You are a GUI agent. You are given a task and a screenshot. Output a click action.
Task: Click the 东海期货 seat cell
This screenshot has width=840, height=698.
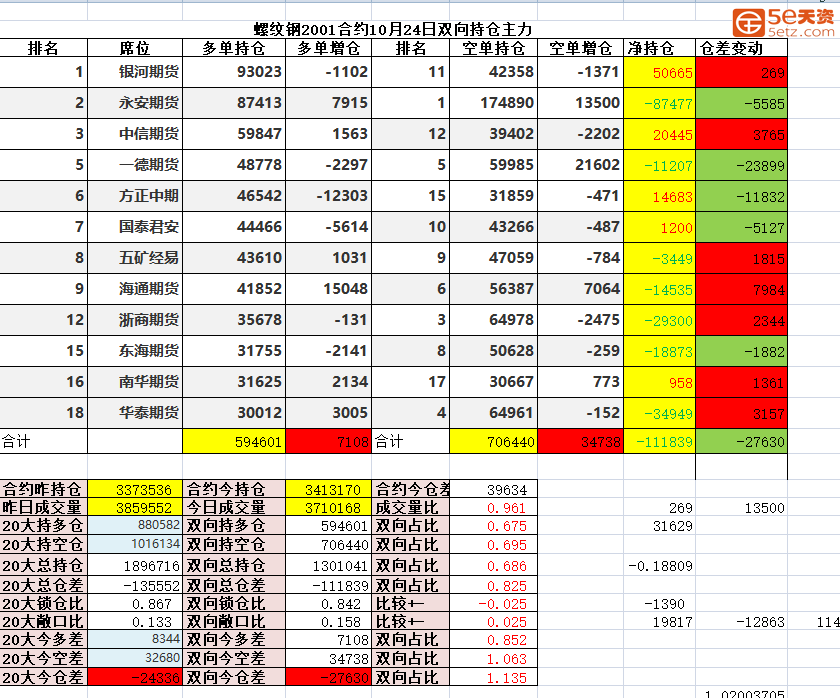tap(135, 351)
